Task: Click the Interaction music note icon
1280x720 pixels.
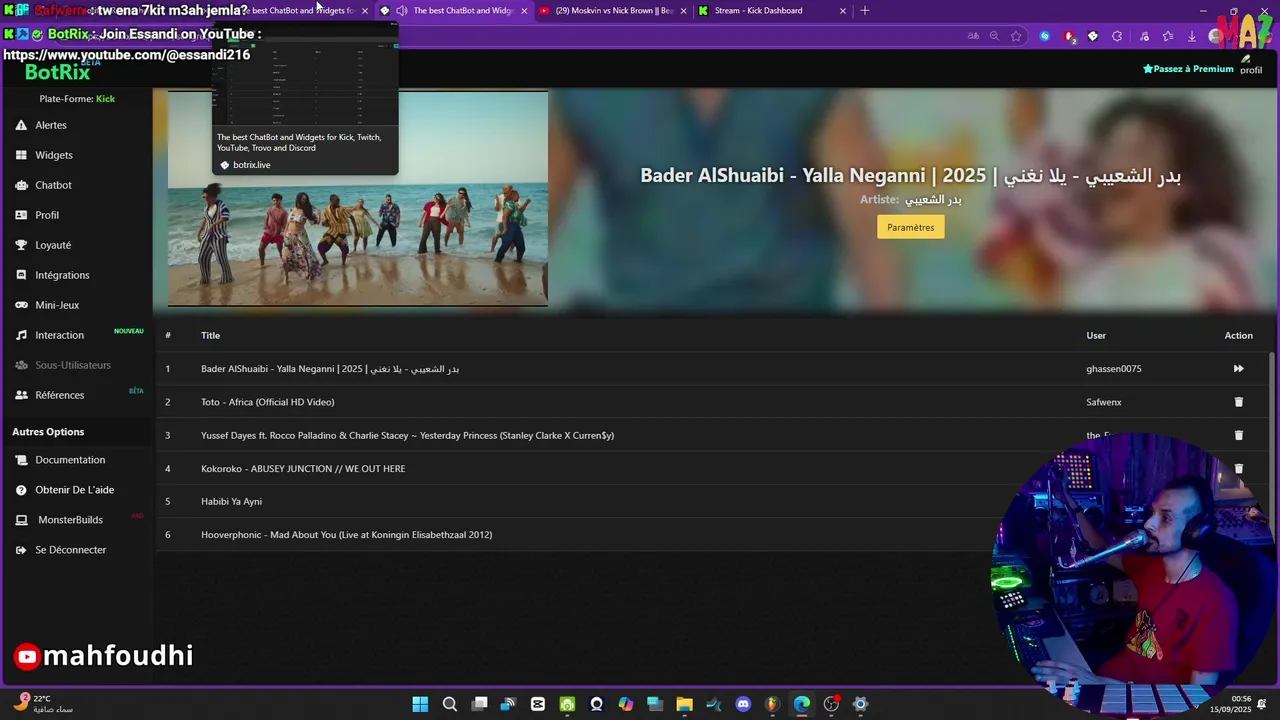Action: [x=21, y=335]
